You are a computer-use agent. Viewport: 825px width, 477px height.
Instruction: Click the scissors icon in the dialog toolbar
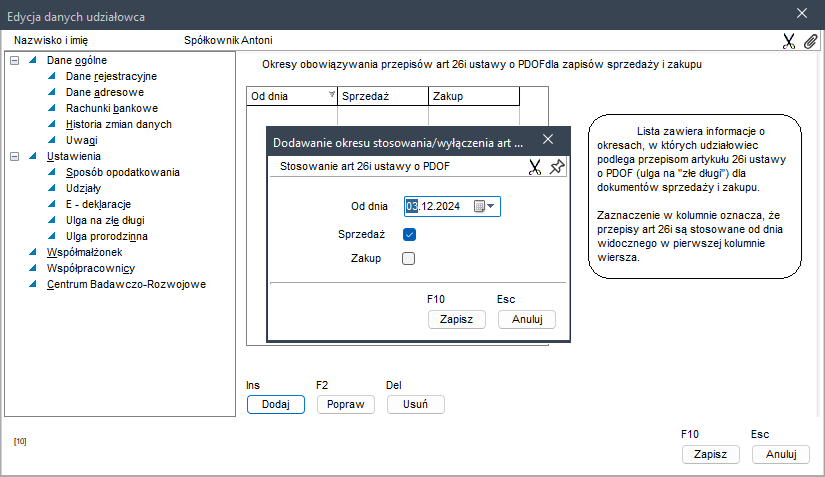(x=535, y=167)
